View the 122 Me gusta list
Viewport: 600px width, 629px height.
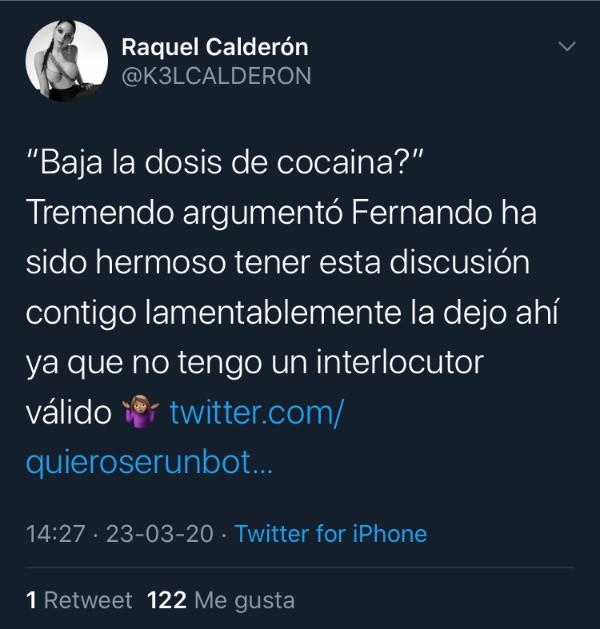click(221, 601)
